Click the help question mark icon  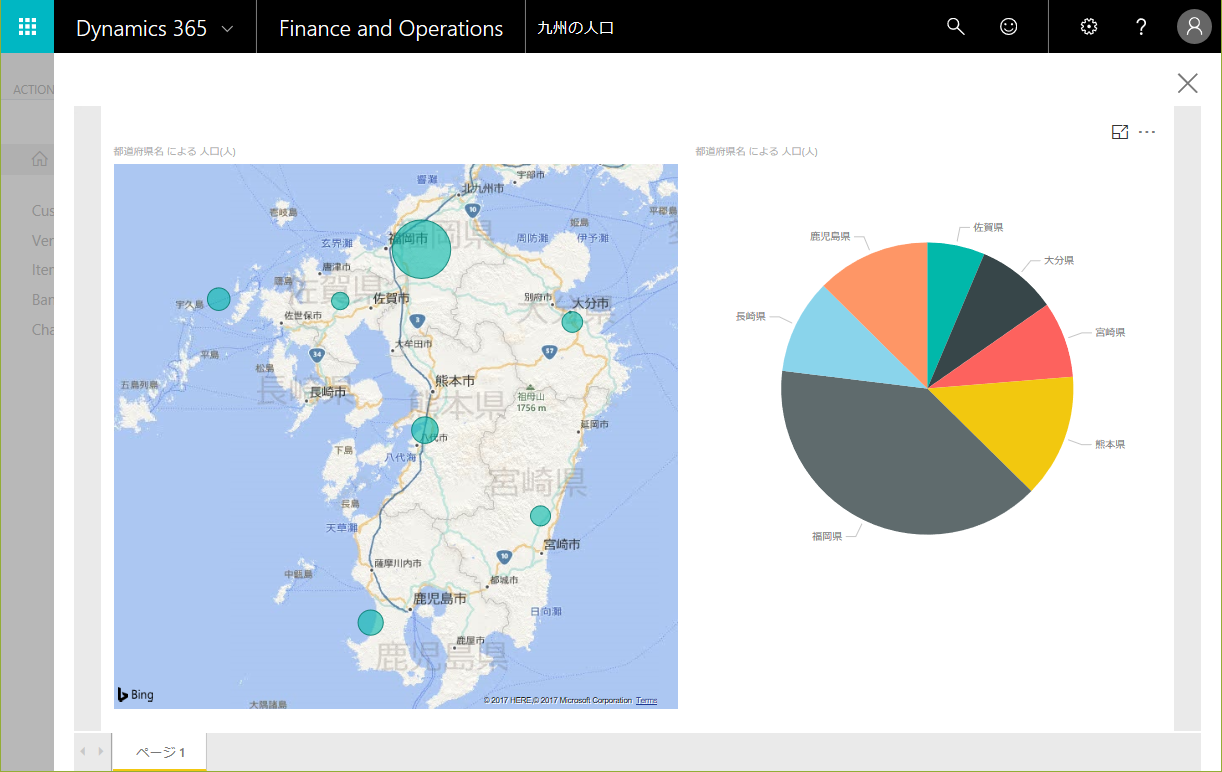pyautogui.click(x=1141, y=27)
